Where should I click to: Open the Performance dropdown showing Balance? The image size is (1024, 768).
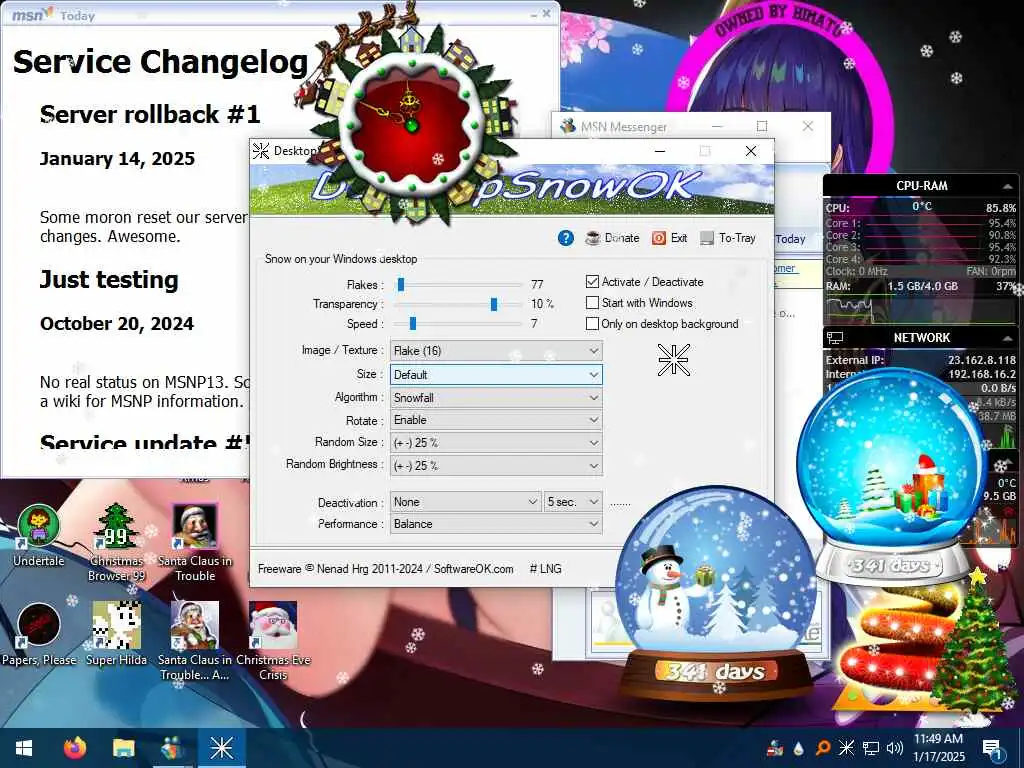[496, 524]
